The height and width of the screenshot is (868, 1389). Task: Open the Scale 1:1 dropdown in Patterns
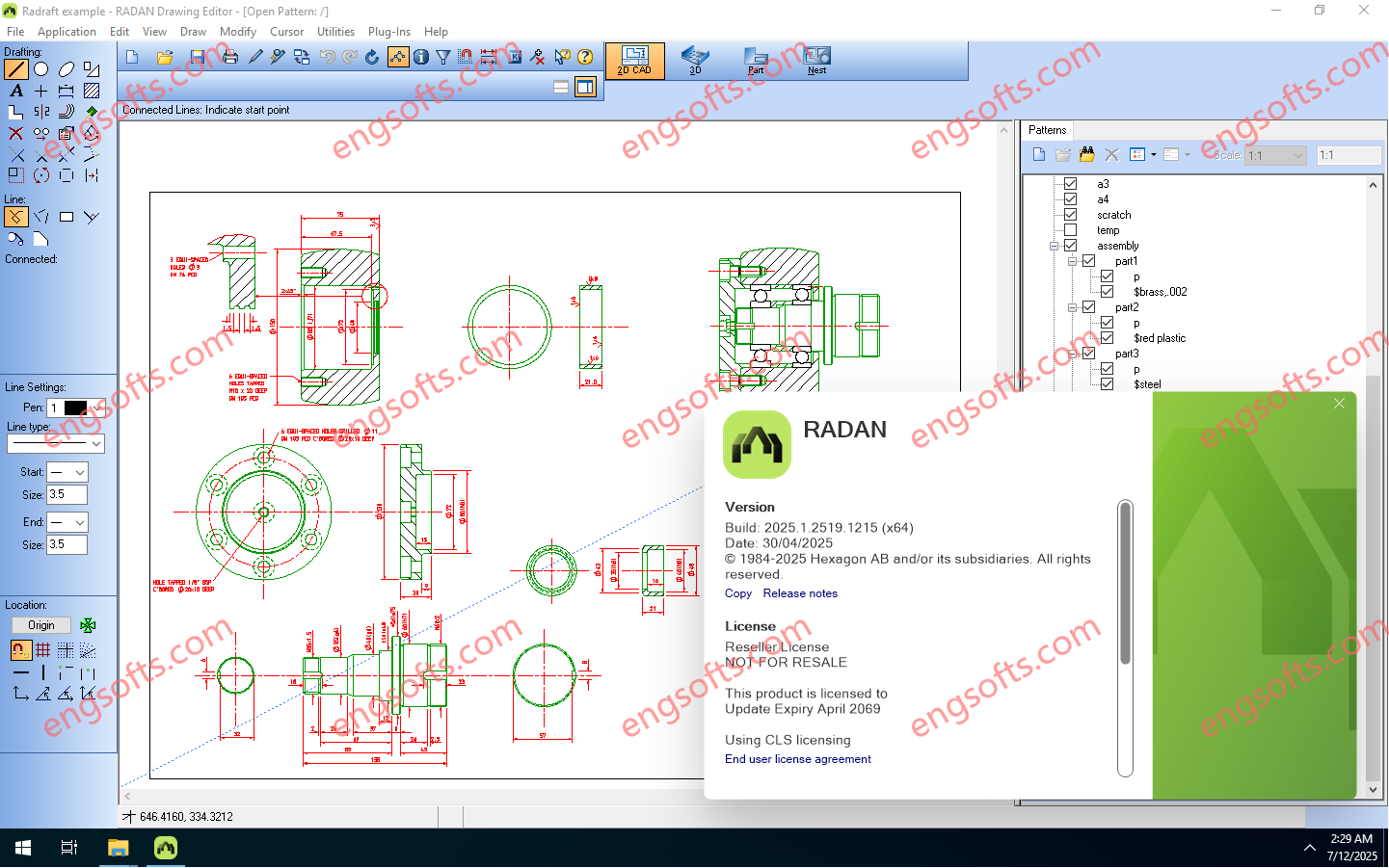(x=1297, y=155)
